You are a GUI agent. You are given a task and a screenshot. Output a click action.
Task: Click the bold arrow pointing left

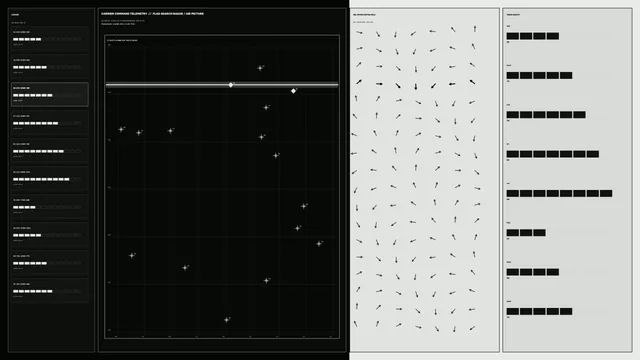click(452, 84)
